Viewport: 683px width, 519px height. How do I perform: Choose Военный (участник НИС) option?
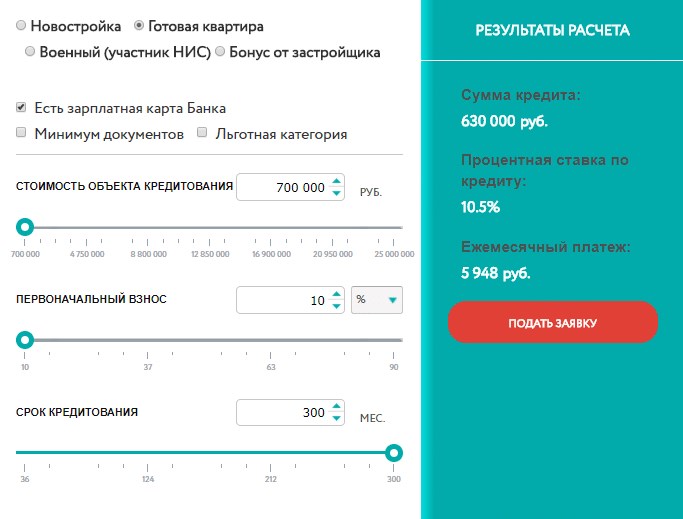(30, 51)
